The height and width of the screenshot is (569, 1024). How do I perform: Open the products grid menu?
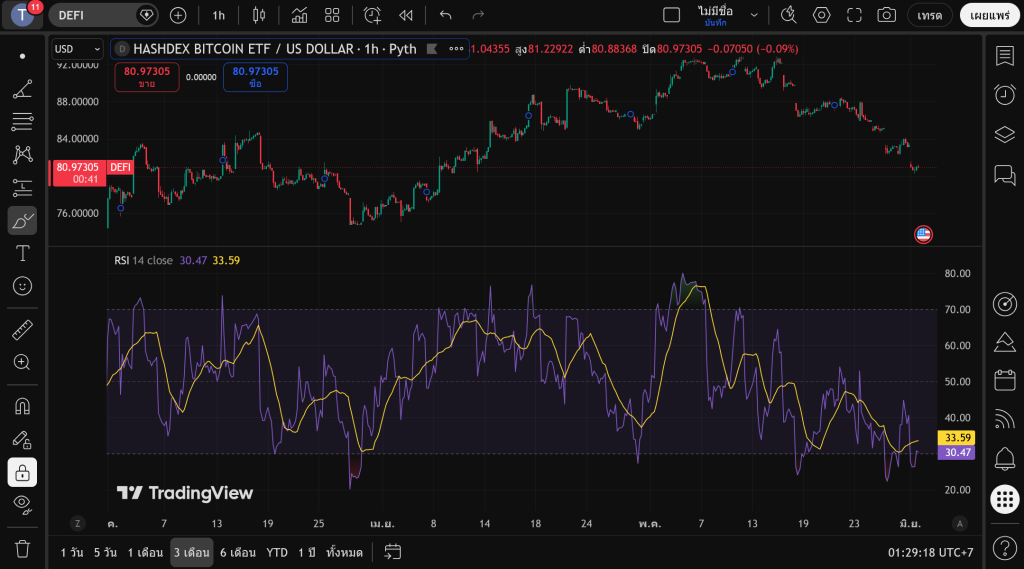(1004, 500)
